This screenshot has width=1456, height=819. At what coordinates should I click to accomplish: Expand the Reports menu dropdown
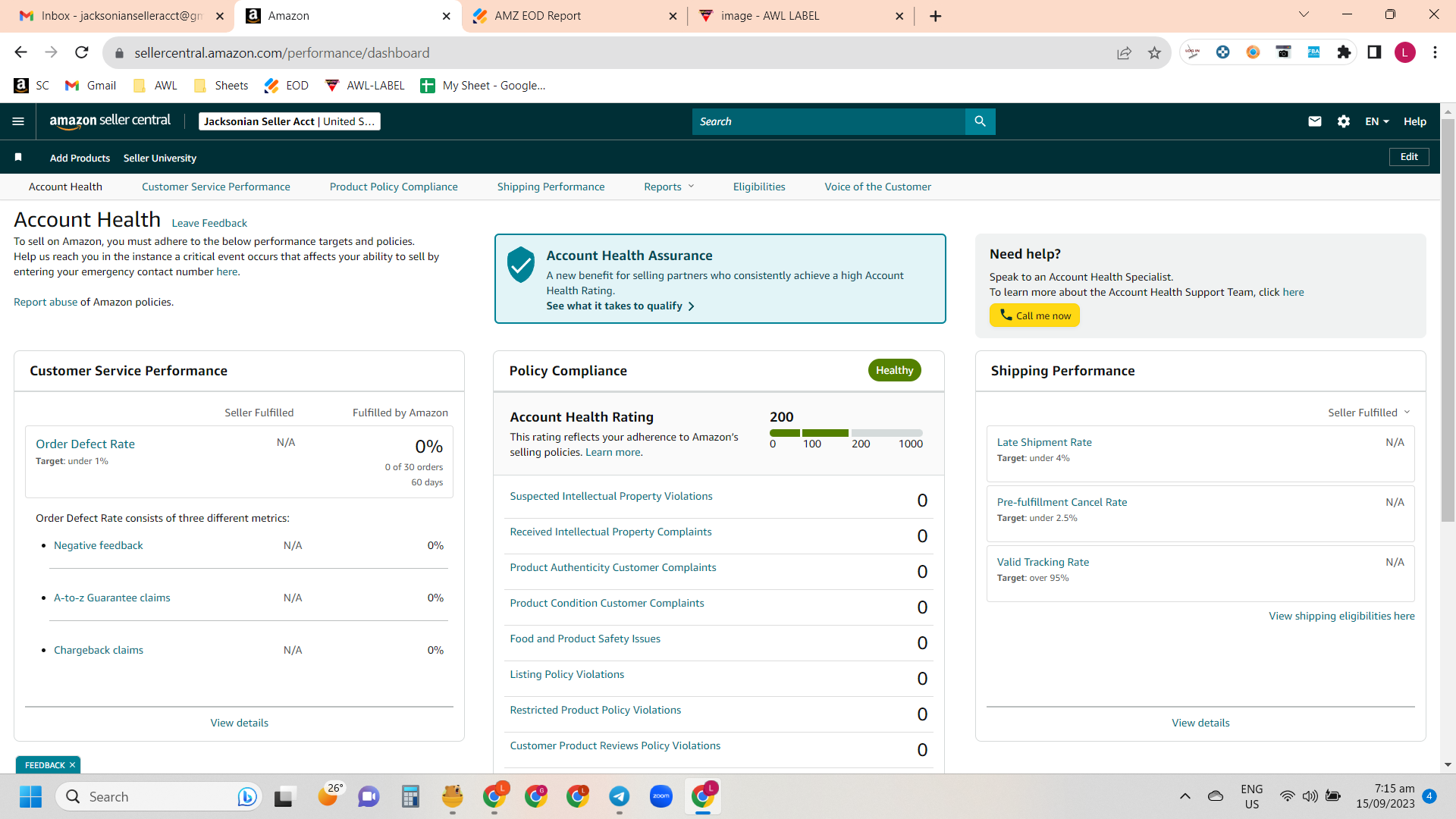[x=669, y=187]
